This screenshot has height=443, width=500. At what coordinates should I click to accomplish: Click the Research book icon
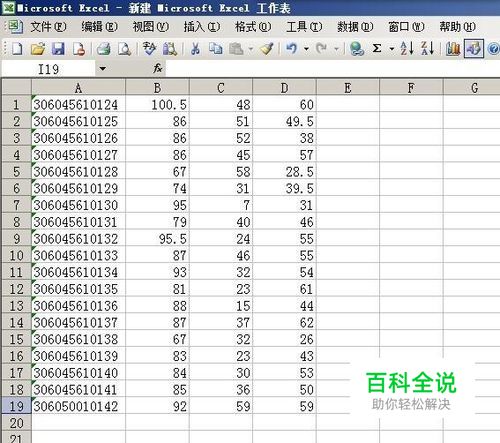(x=170, y=49)
